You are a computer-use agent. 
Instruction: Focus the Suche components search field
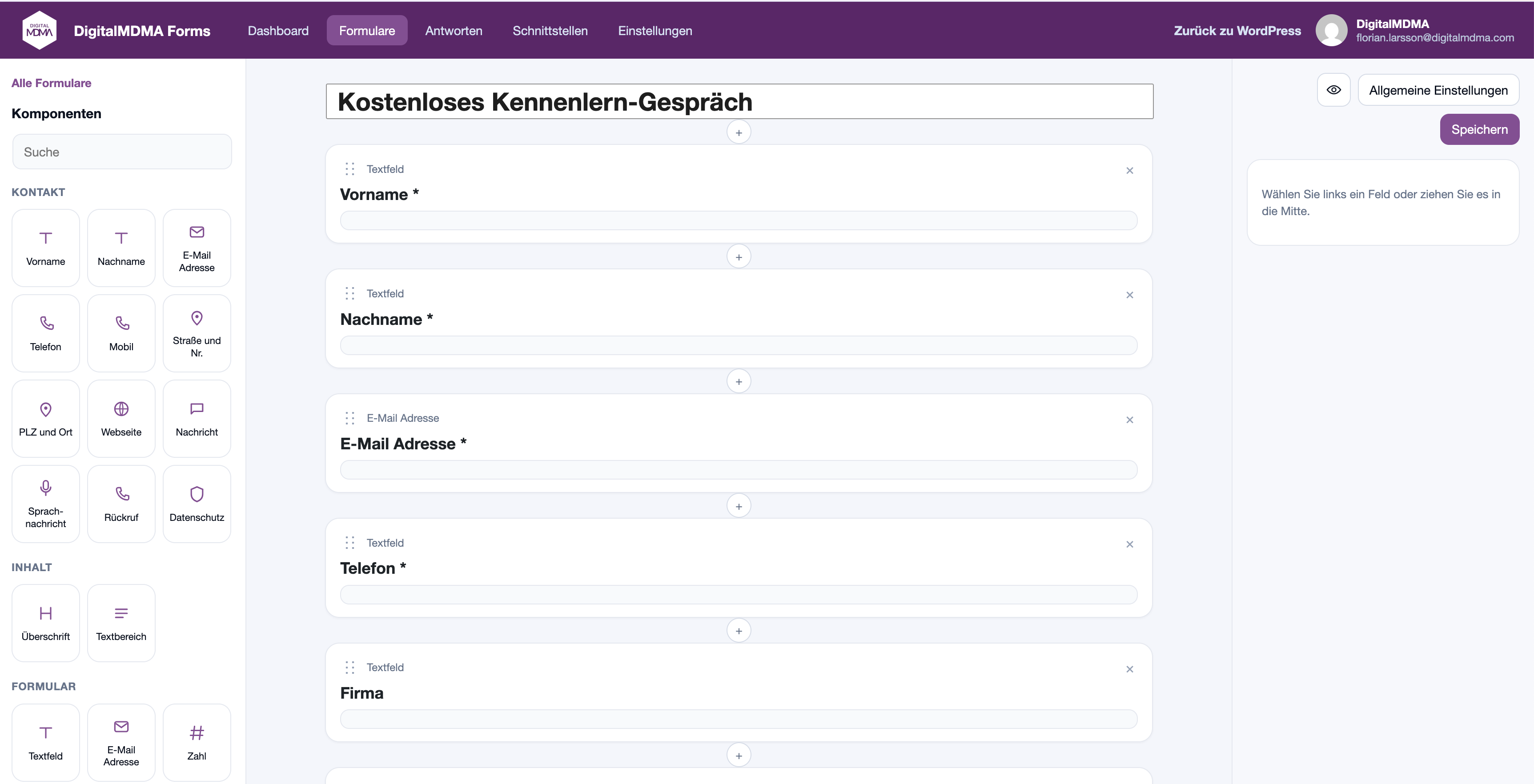(x=121, y=152)
